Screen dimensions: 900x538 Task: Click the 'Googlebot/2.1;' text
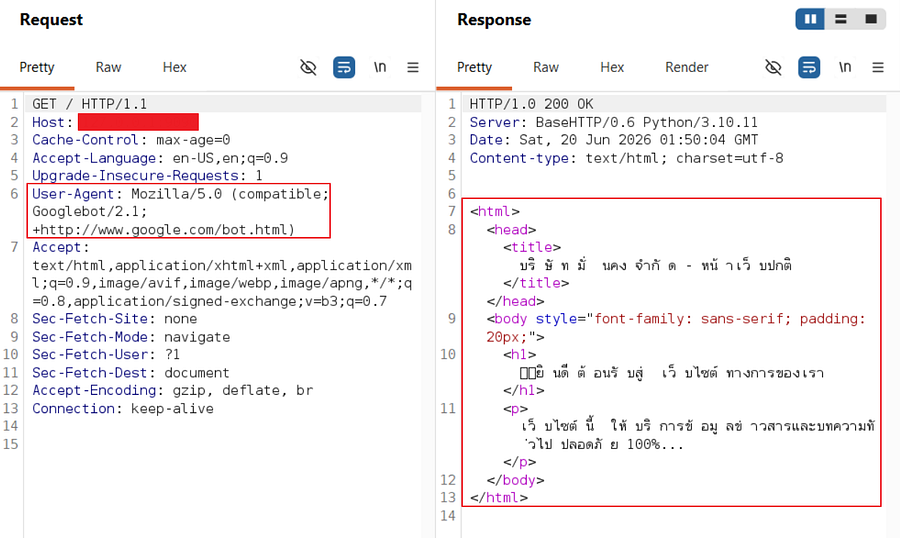tap(90, 211)
